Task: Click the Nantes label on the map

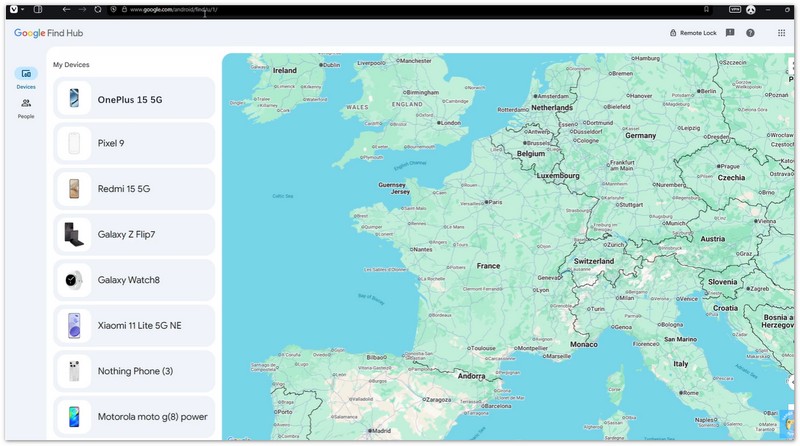Action: point(421,250)
